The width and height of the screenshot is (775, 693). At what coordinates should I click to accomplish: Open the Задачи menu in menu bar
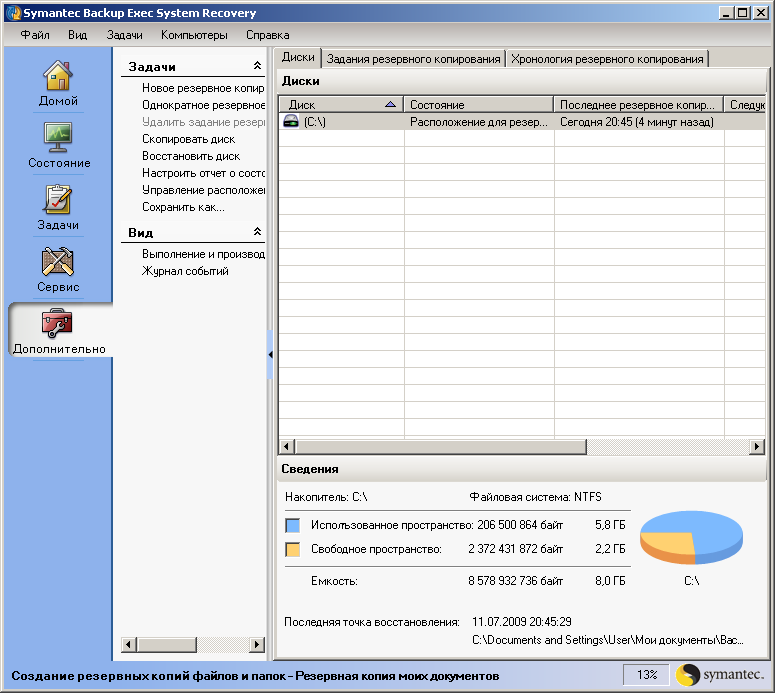pyautogui.click(x=124, y=35)
